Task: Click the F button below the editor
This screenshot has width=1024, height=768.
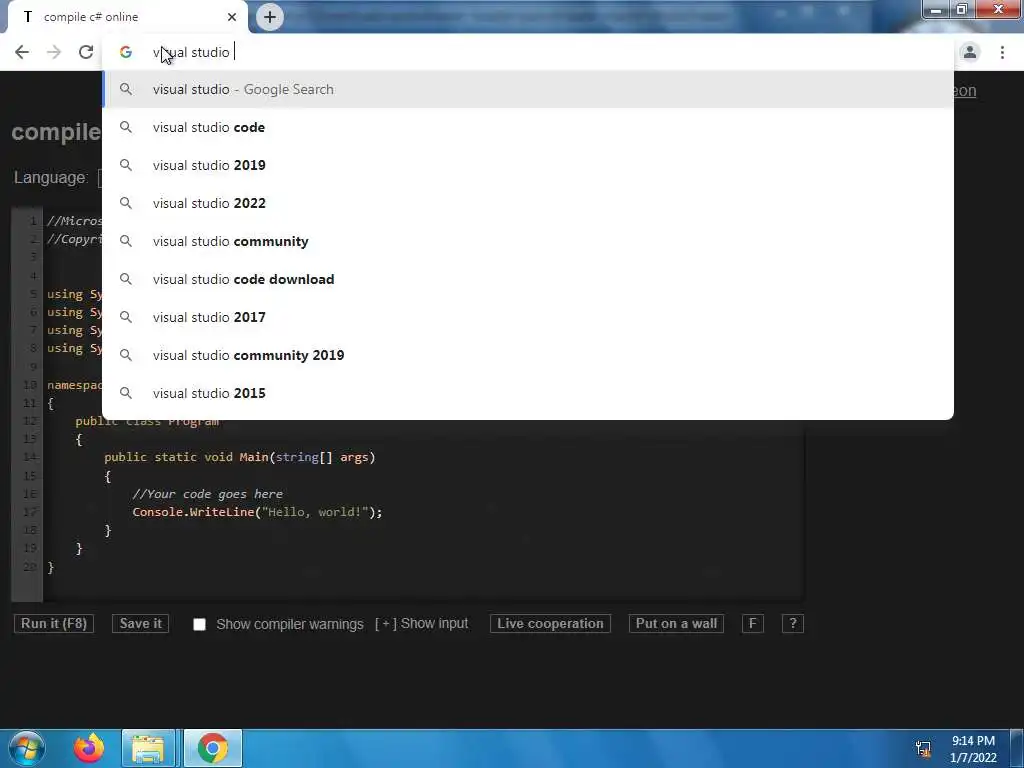Action: pyautogui.click(x=753, y=624)
